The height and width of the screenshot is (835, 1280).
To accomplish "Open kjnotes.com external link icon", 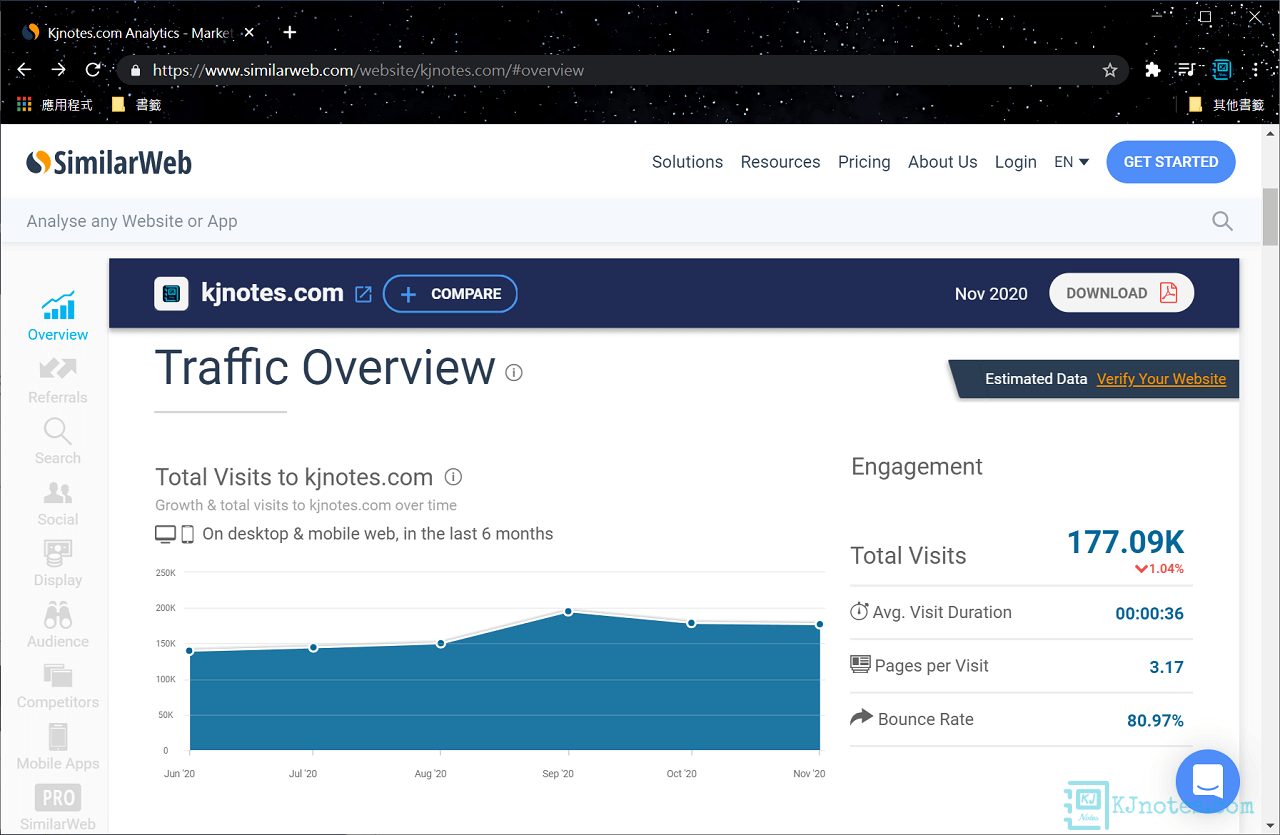I will (x=364, y=294).
